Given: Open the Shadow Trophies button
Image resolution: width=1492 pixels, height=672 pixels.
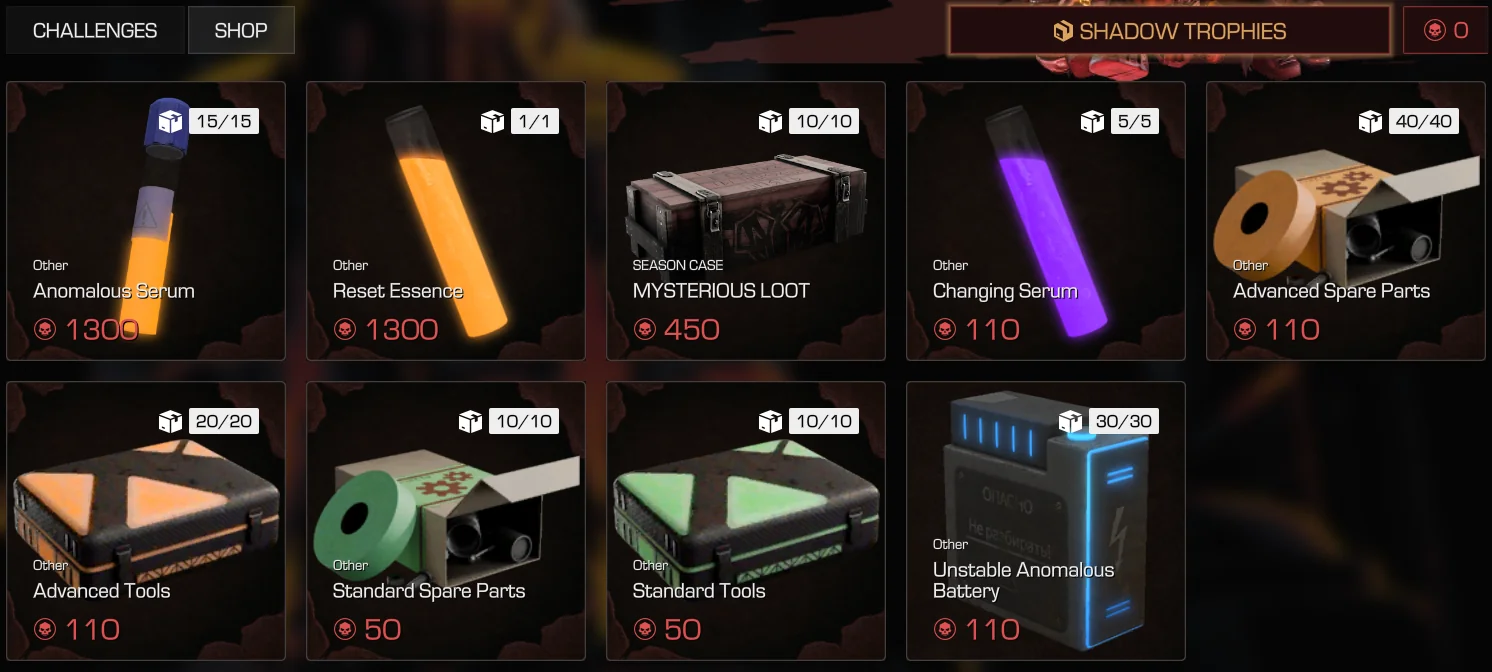Looking at the screenshot, I should pos(1169,31).
